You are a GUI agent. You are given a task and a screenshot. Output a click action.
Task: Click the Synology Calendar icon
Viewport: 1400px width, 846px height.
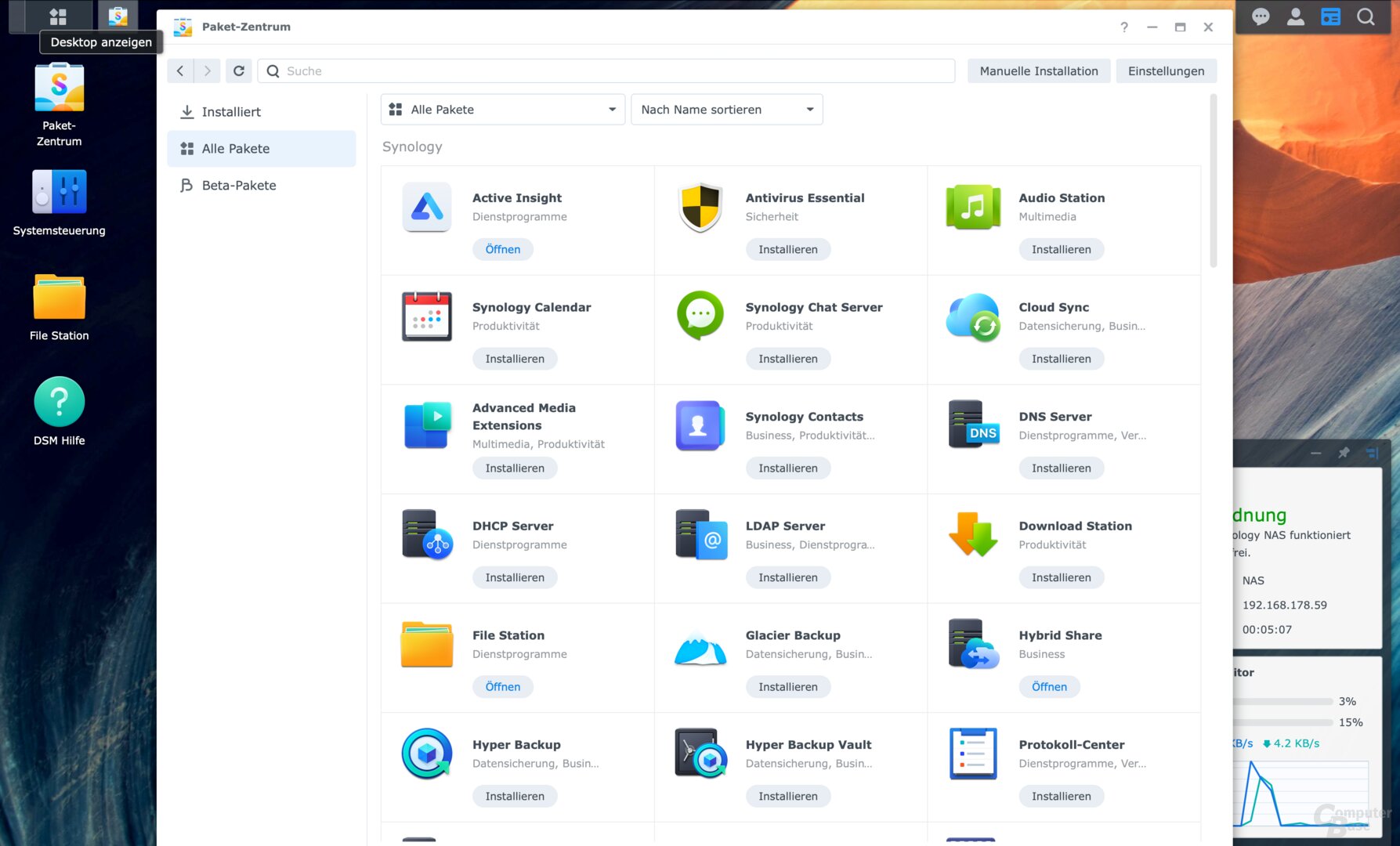tap(427, 316)
